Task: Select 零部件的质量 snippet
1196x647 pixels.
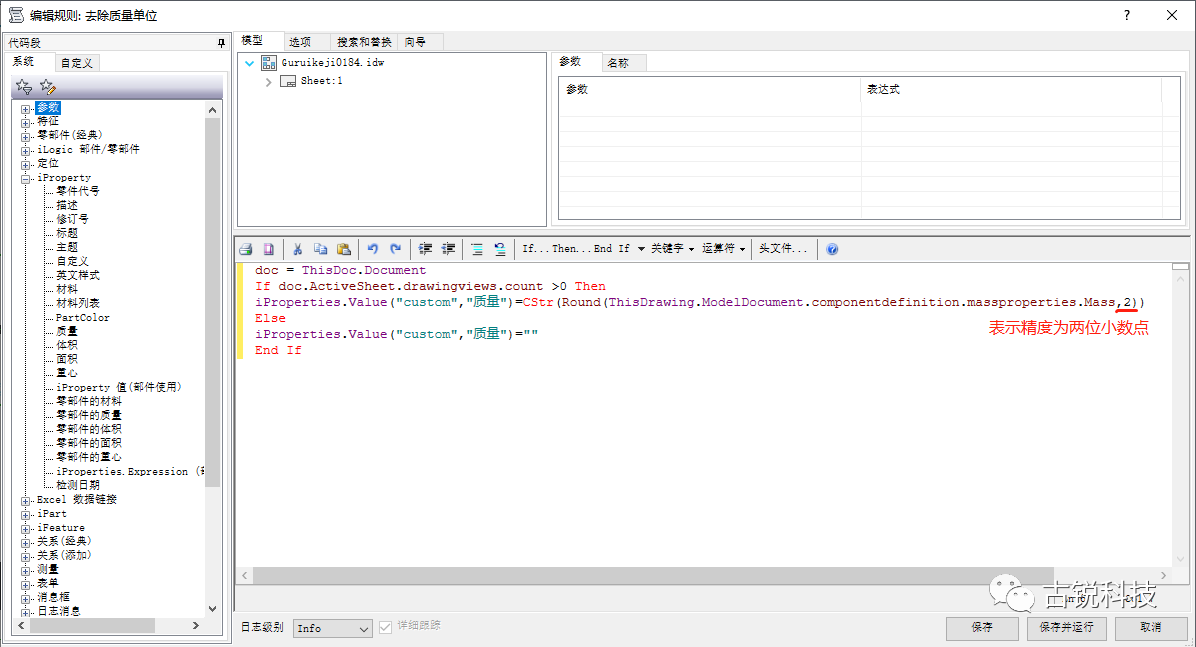Action: [88, 415]
